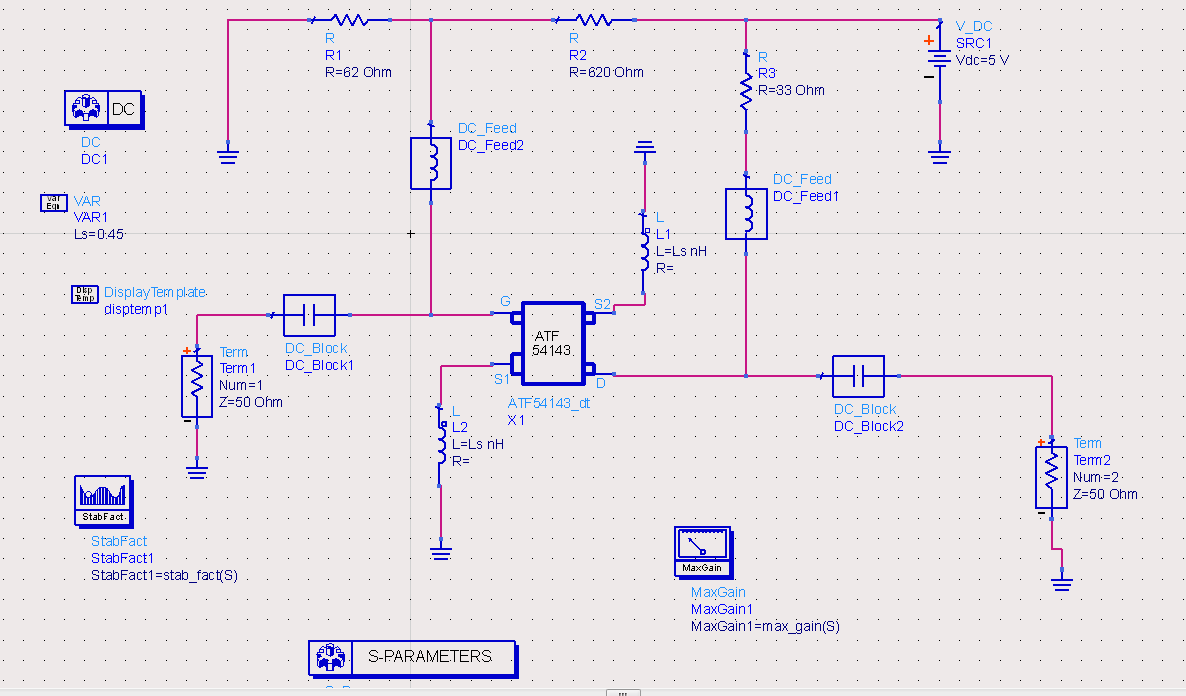Click the VAR equation block icon

[x=54, y=203]
